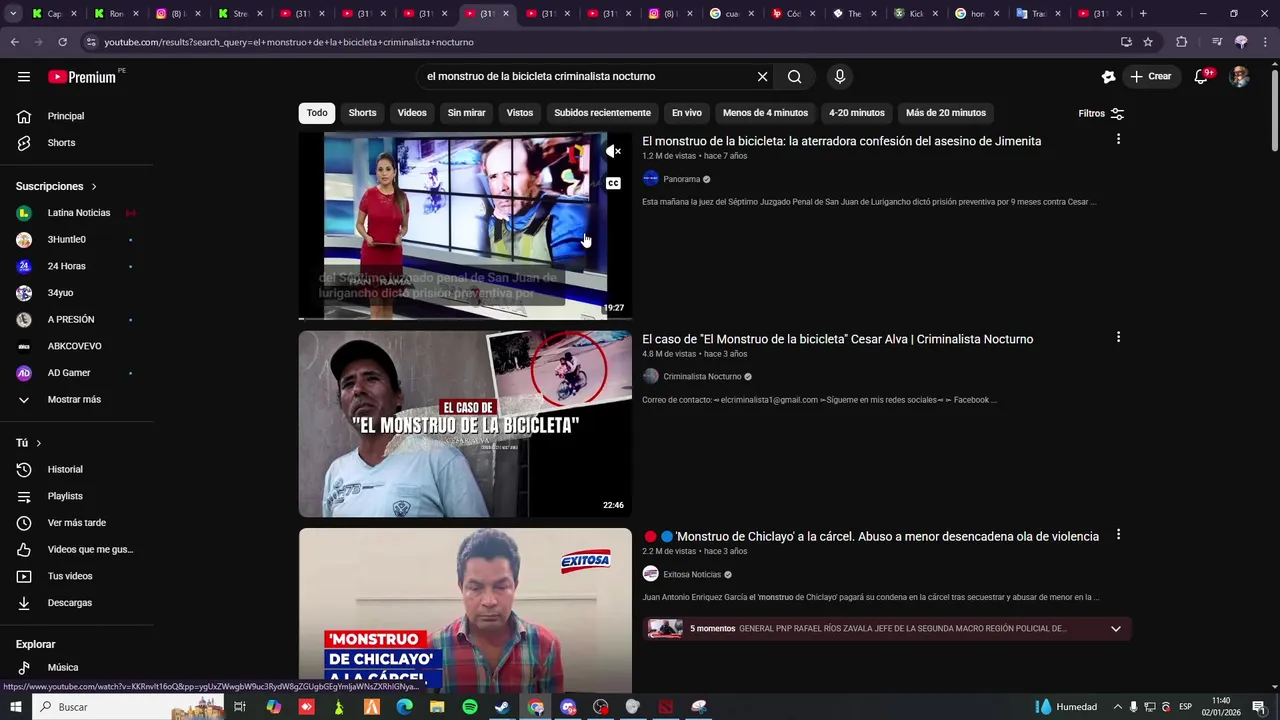1280x720 pixels.
Task: Expand the 5 momentos chapters row
Action: 887,628
